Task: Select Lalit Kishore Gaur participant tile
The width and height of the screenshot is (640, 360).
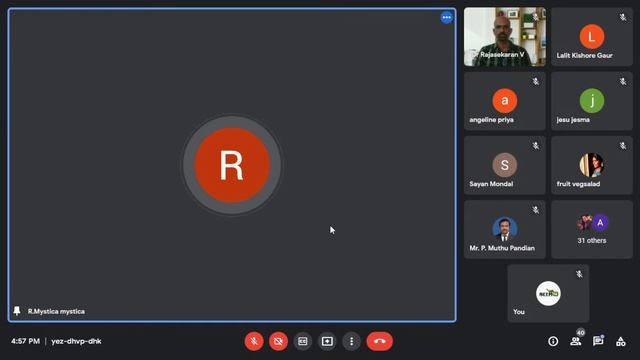Action: [x=592, y=37]
